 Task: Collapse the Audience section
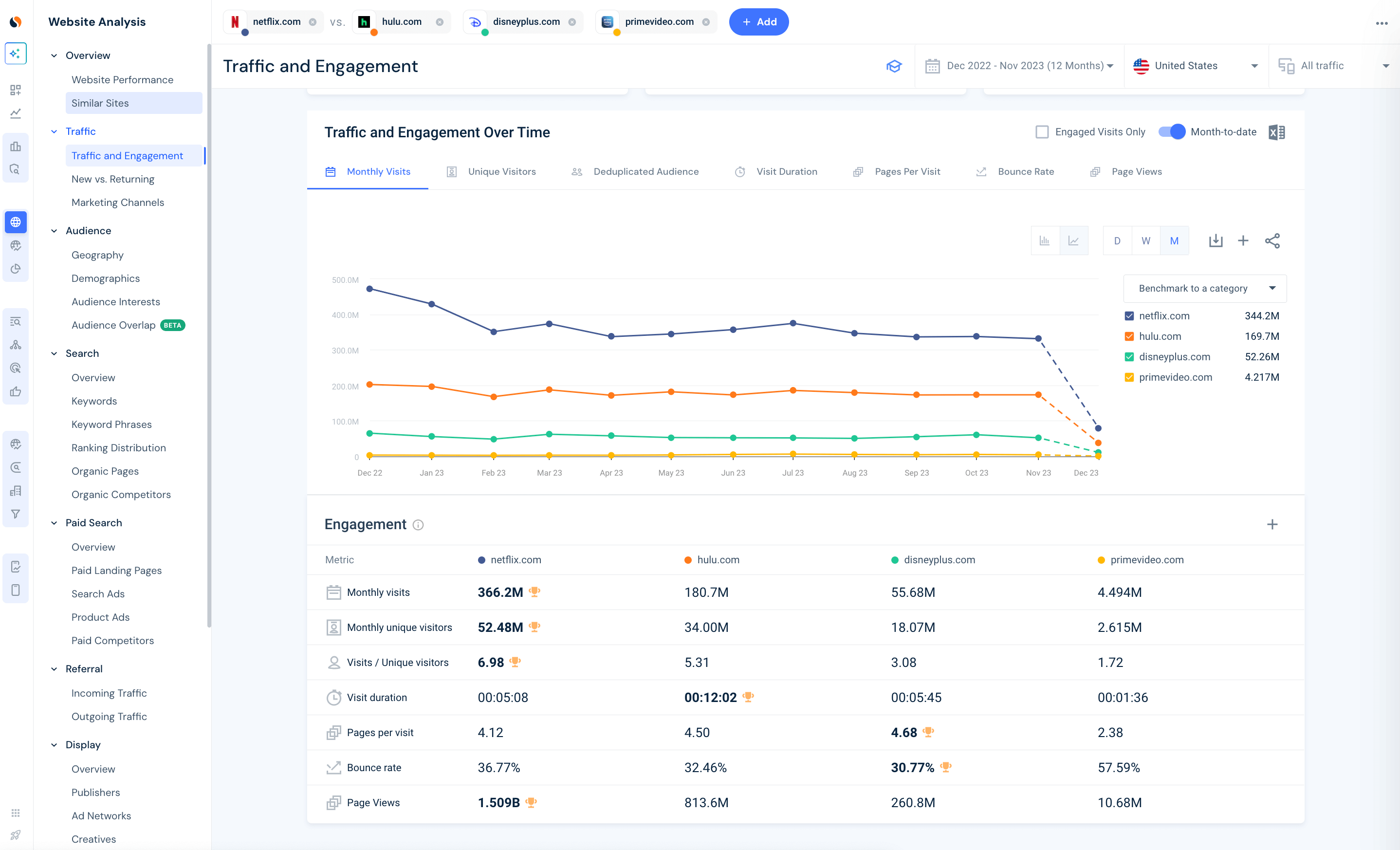[54, 231]
